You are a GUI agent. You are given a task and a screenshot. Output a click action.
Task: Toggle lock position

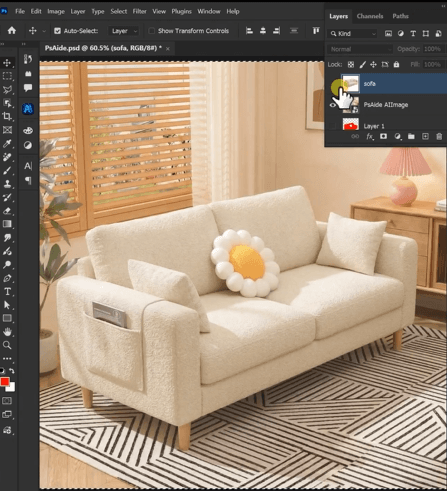[x=373, y=64]
